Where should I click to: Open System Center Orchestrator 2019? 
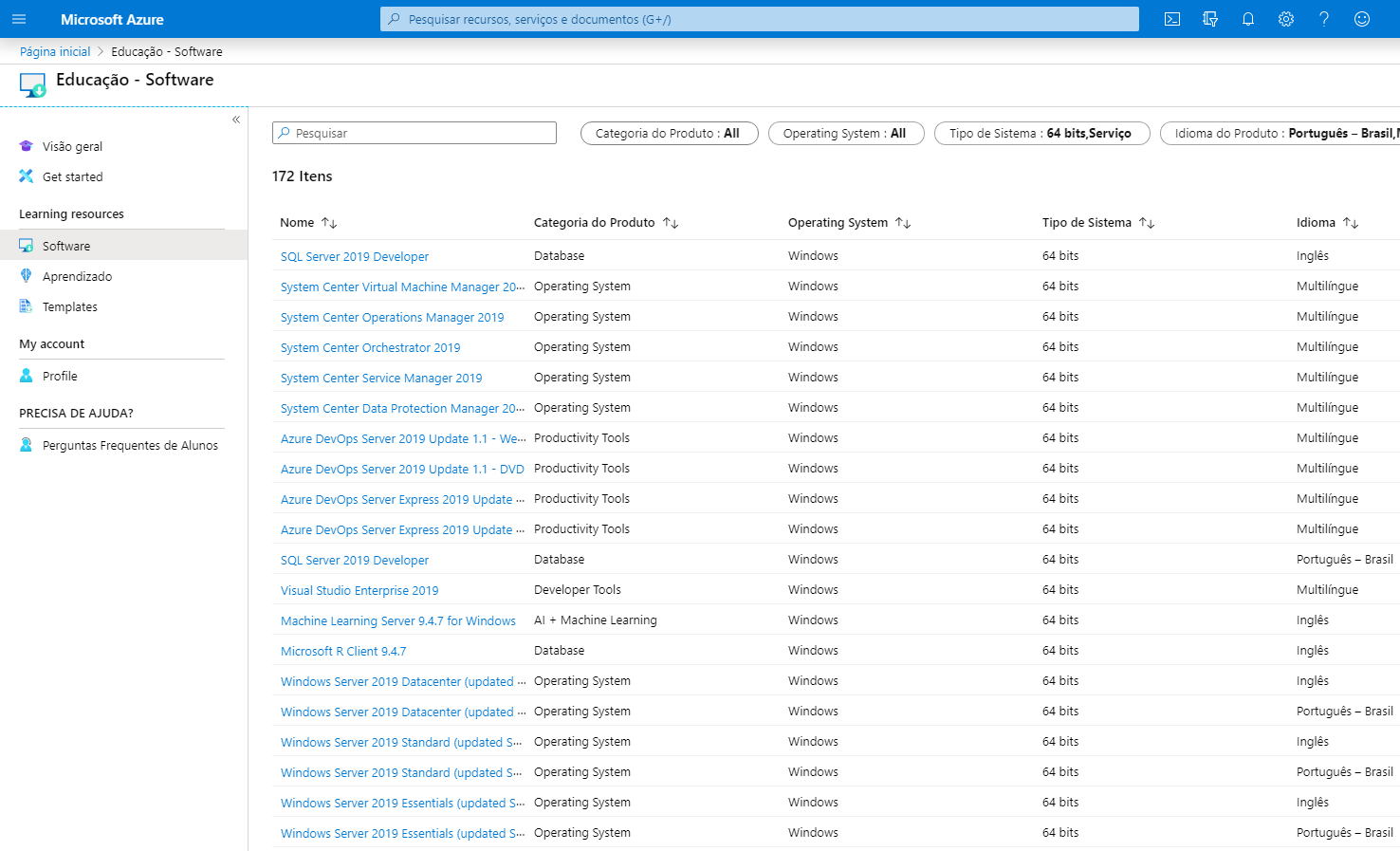(x=371, y=347)
